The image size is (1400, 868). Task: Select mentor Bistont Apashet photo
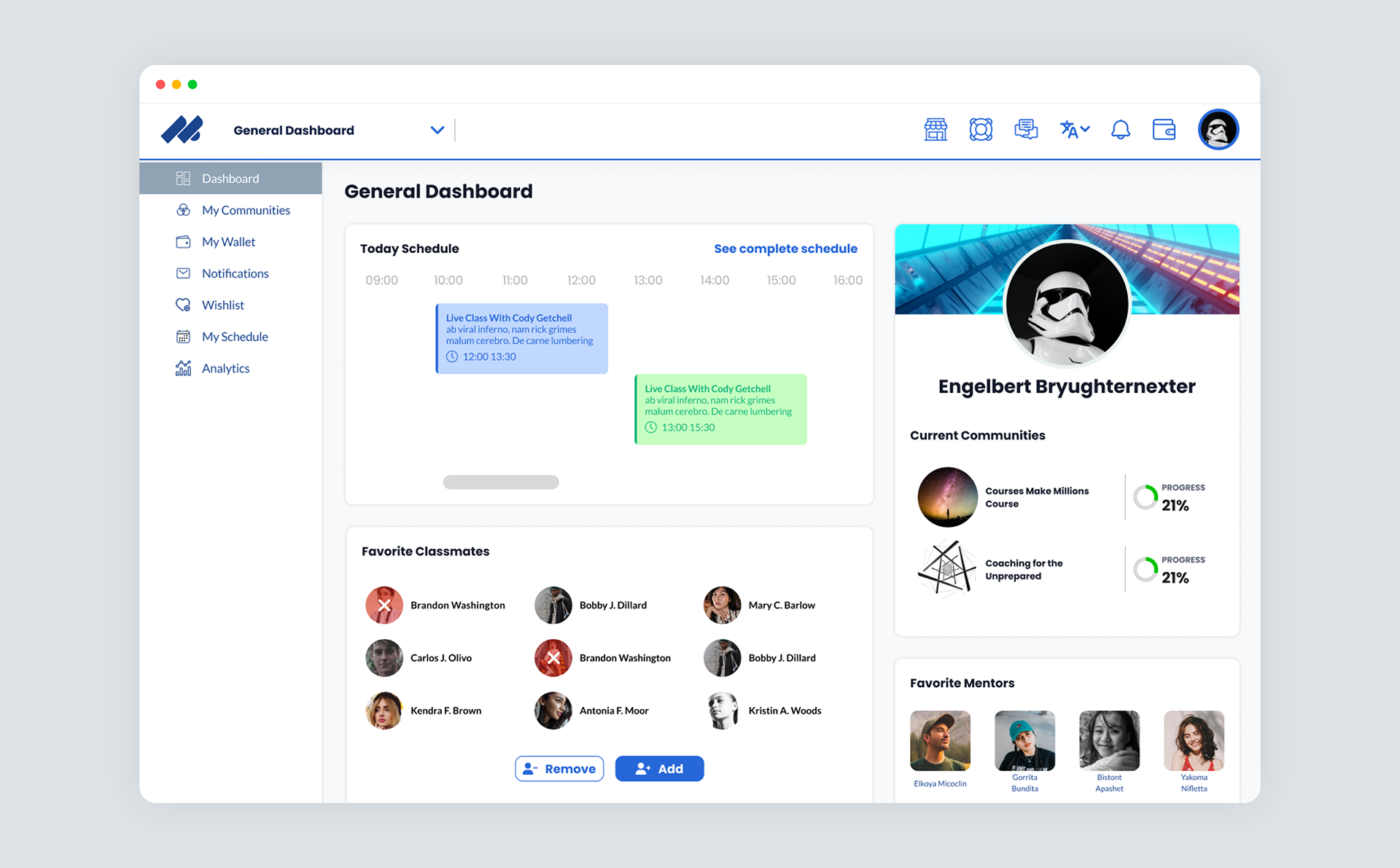pos(1109,740)
